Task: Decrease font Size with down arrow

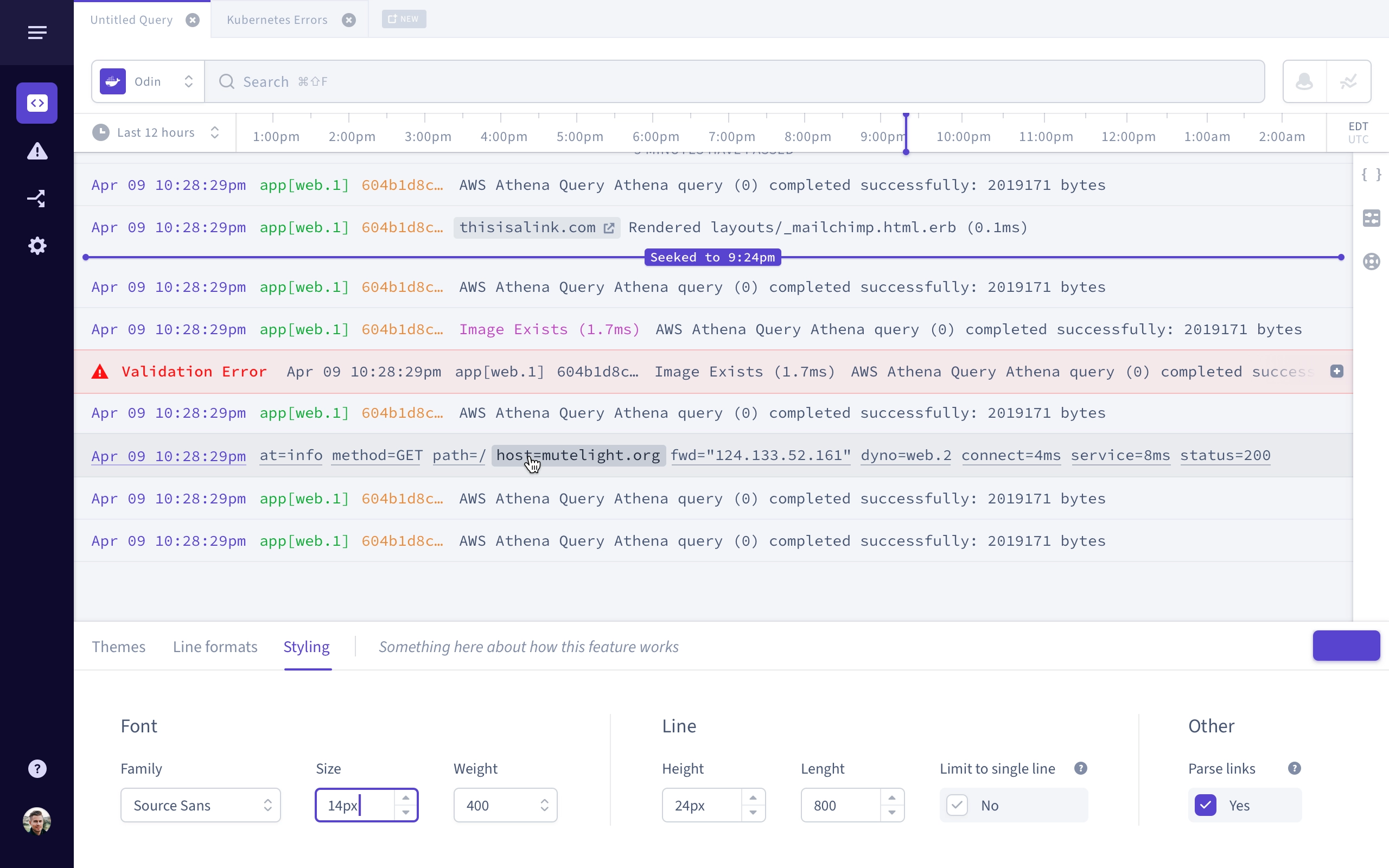Action: pos(406,813)
